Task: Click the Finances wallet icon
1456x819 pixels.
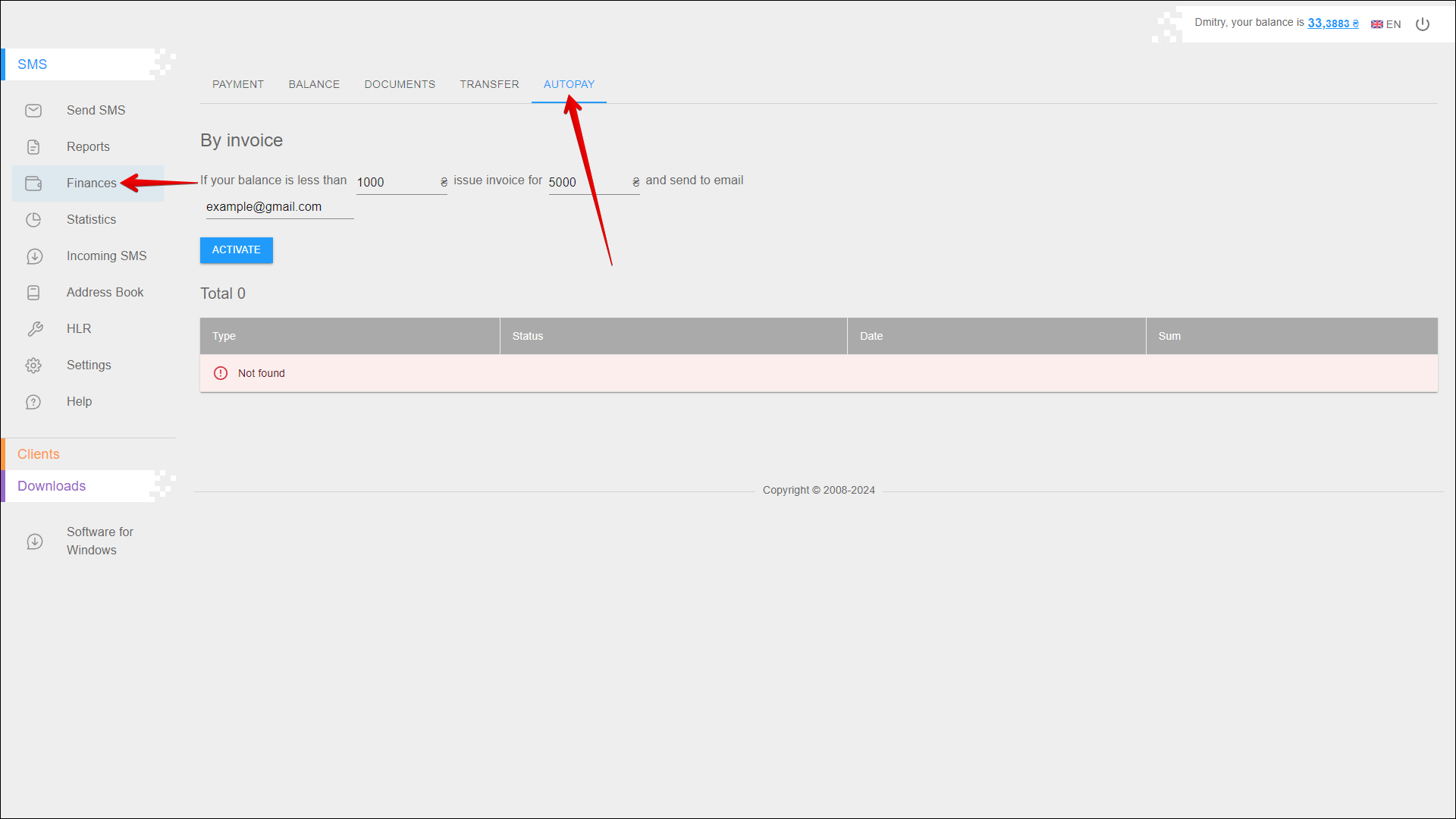Action: (x=33, y=184)
